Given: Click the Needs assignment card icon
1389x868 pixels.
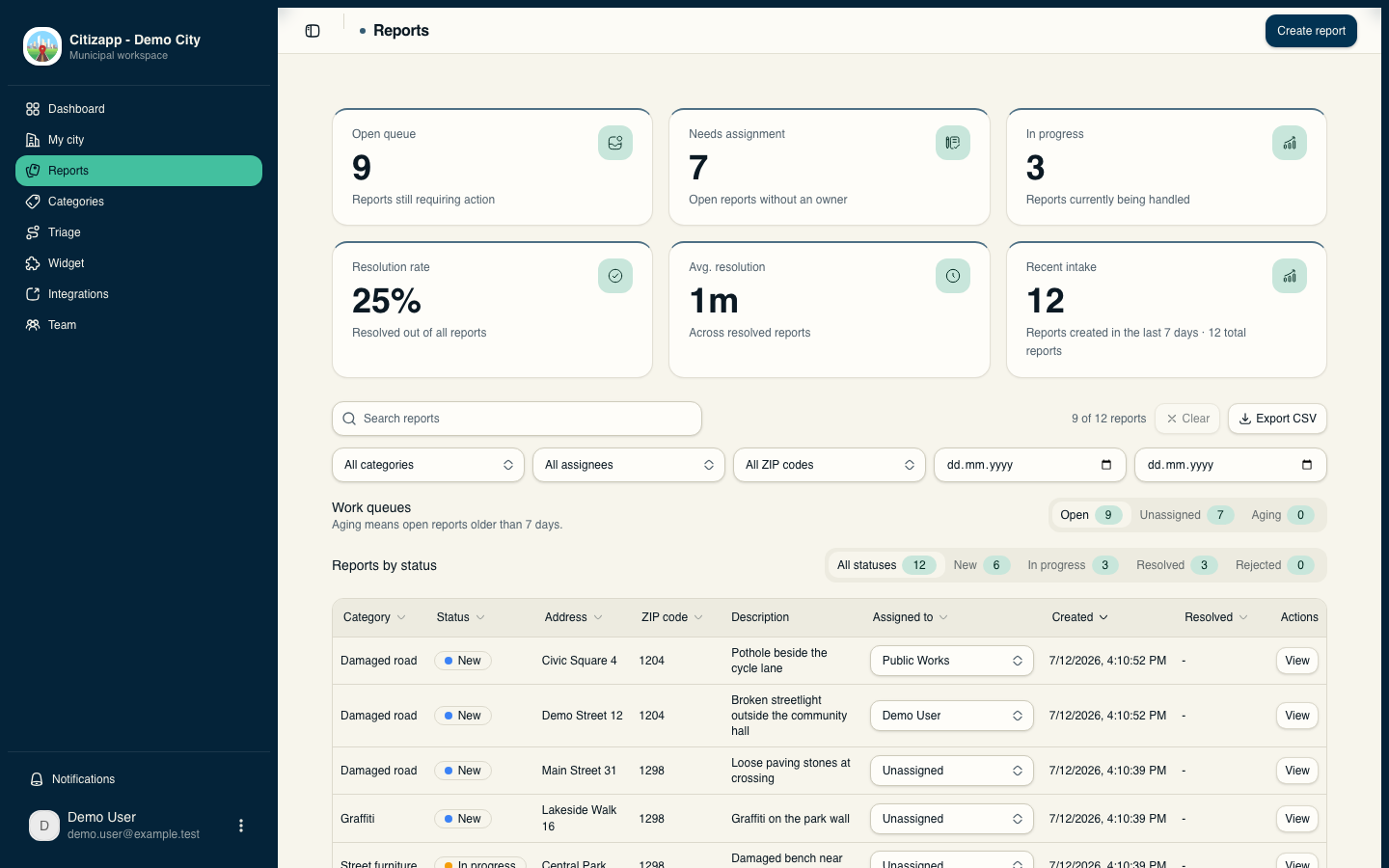Looking at the screenshot, I should coord(953,143).
